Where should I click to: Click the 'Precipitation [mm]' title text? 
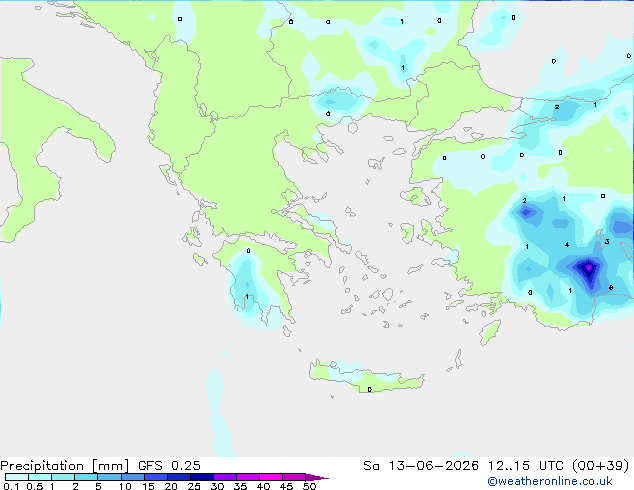tap(65, 466)
